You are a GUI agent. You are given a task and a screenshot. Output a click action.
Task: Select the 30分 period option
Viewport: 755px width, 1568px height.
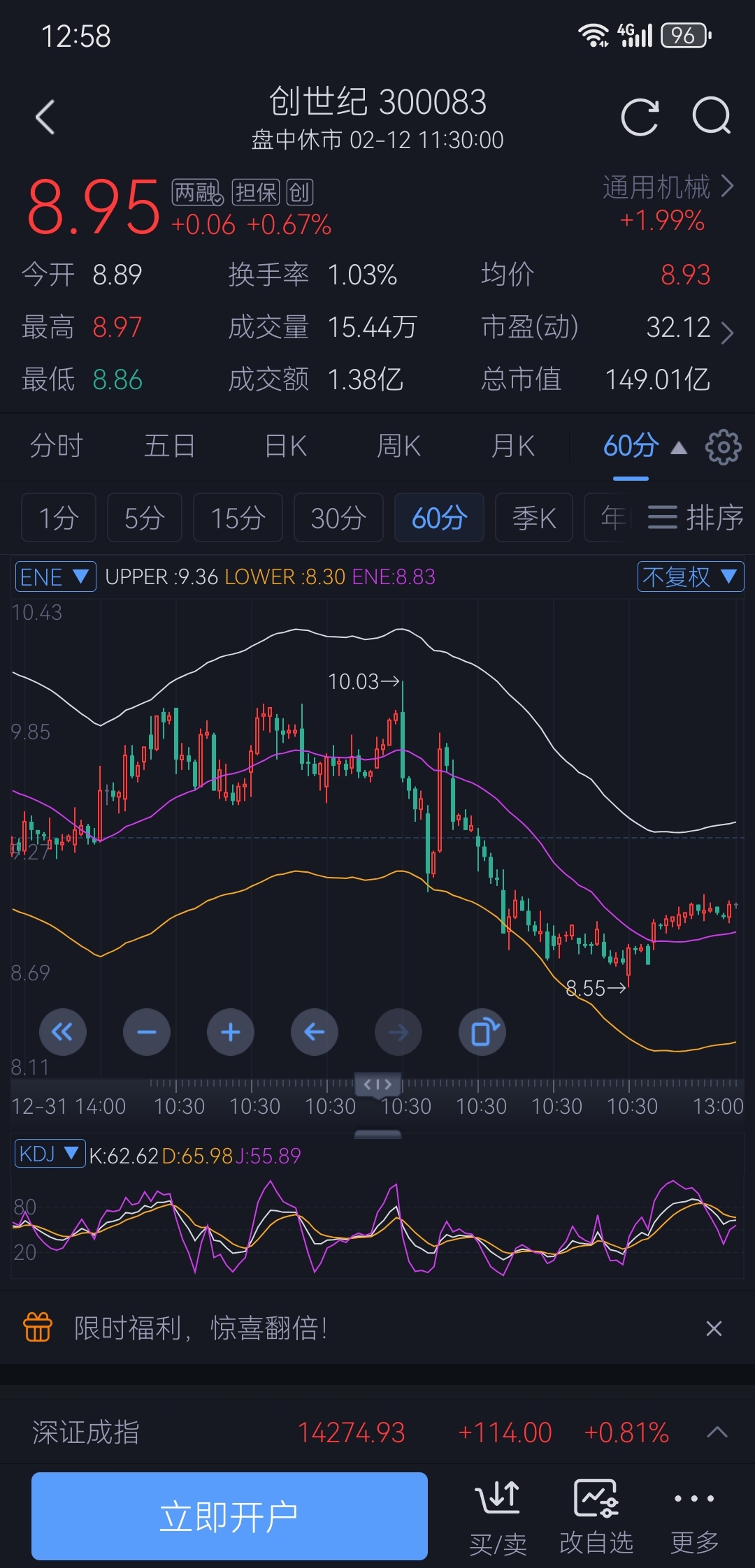click(x=338, y=518)
